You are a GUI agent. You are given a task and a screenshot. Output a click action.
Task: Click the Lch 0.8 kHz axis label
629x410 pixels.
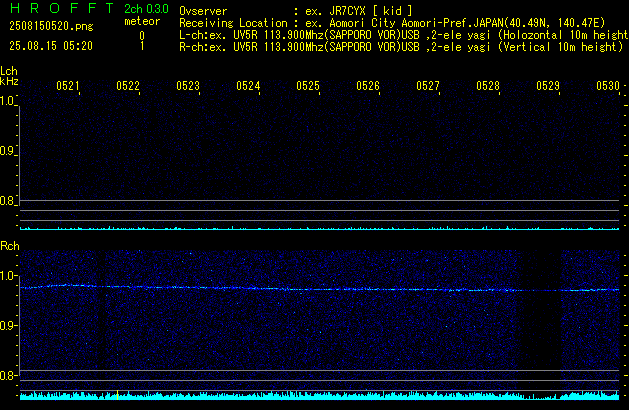point(7,201)
